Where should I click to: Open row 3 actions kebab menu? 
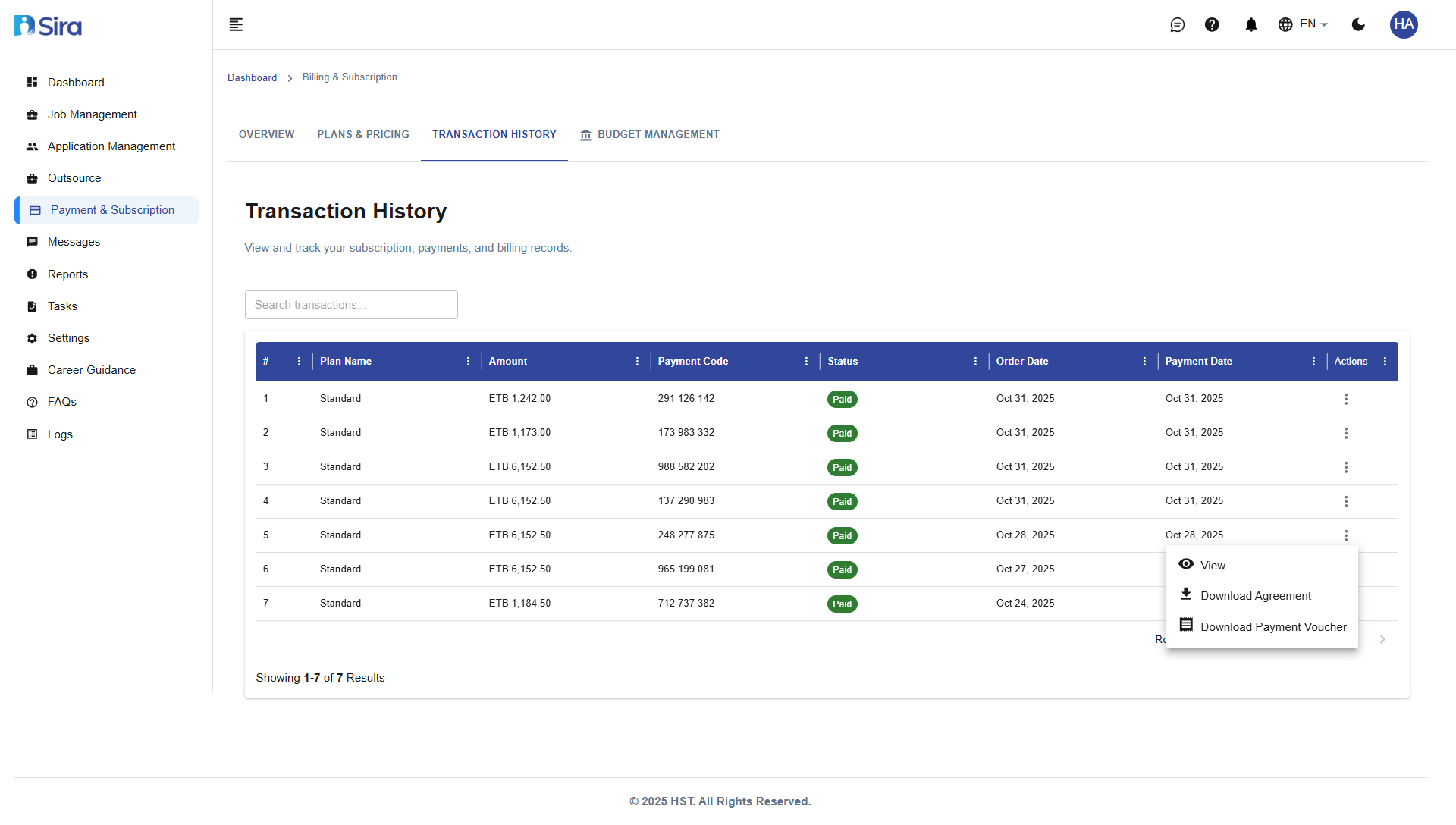pos(1346,467)
